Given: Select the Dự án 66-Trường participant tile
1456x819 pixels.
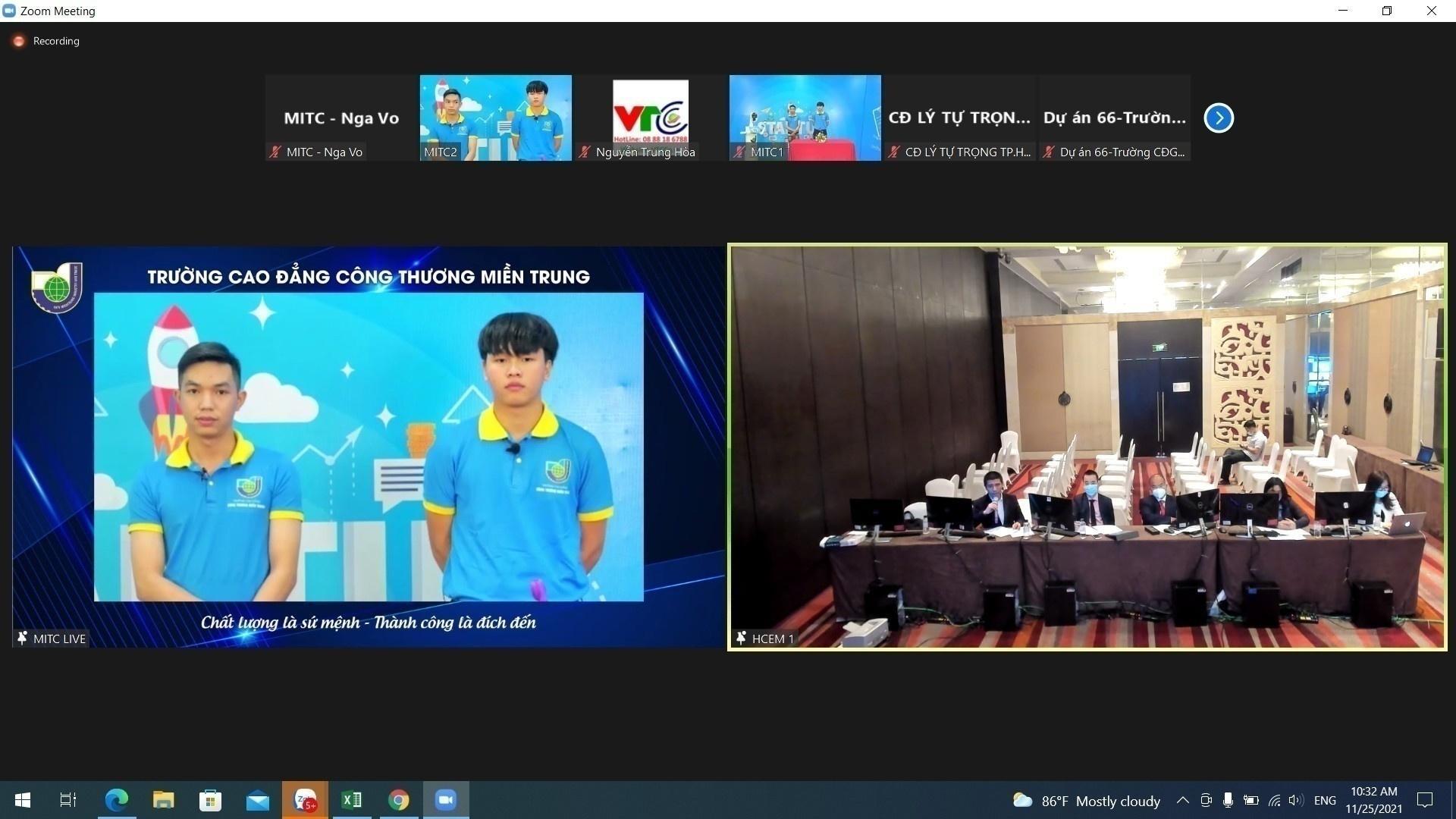Looking at the screenshot, I should pos(1114,118).
